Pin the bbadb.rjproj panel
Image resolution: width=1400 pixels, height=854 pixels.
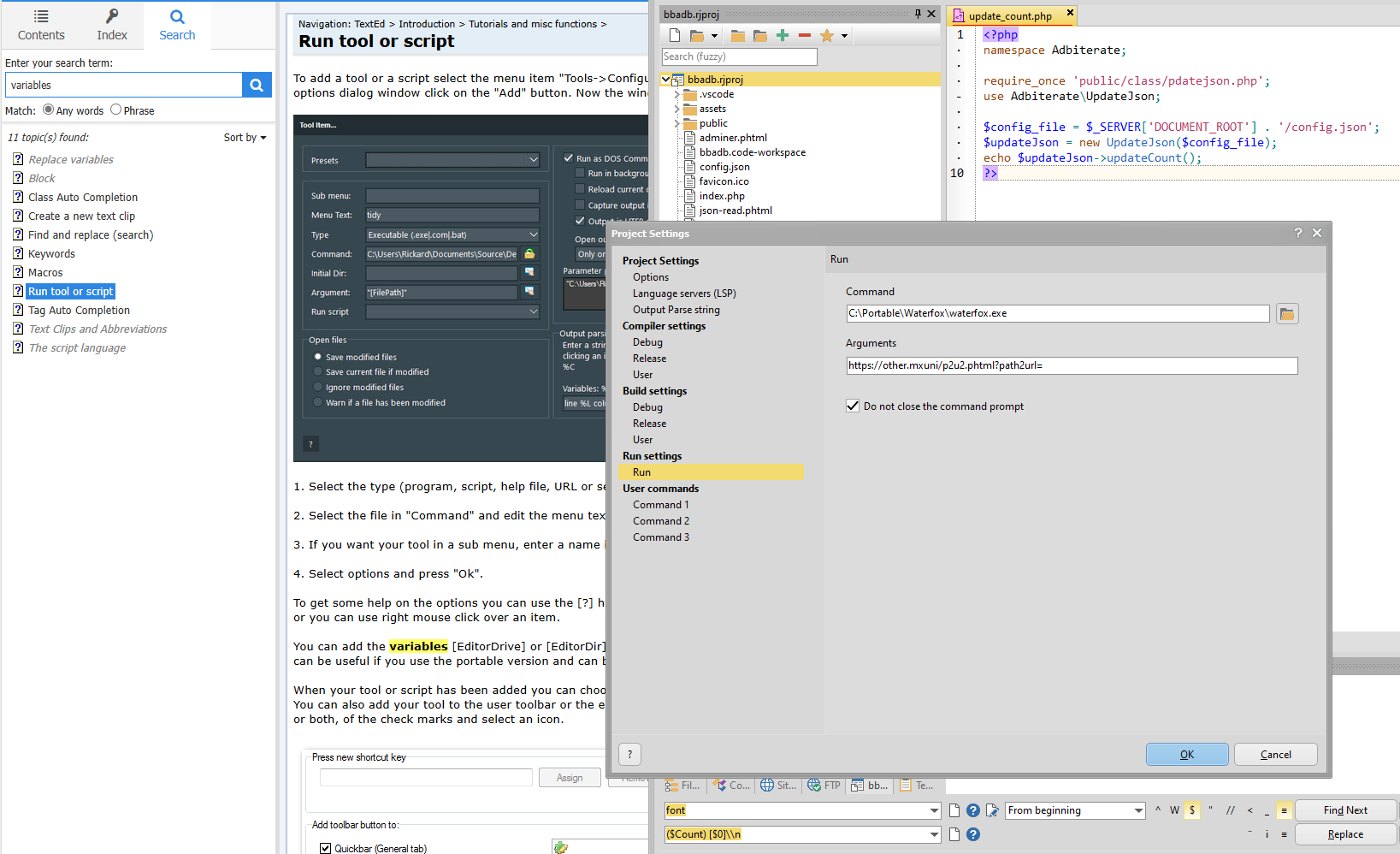coord(918,14)
